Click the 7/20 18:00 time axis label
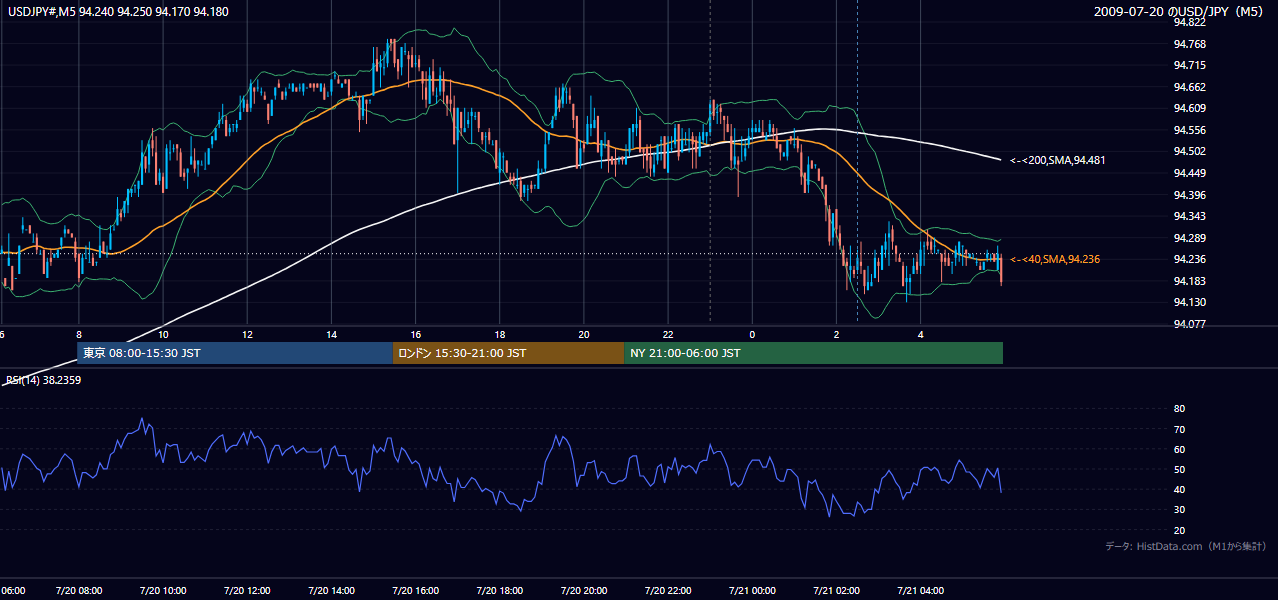Image resolution: width=1278 pixels, height=600 pixels. pos(500,591)
